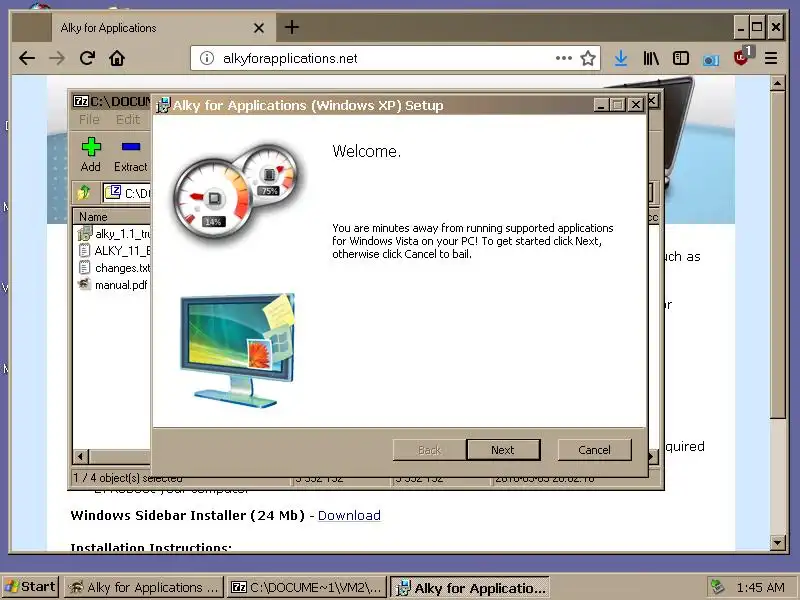
Task: Open the Windows Start button
Action: [31, 587]
